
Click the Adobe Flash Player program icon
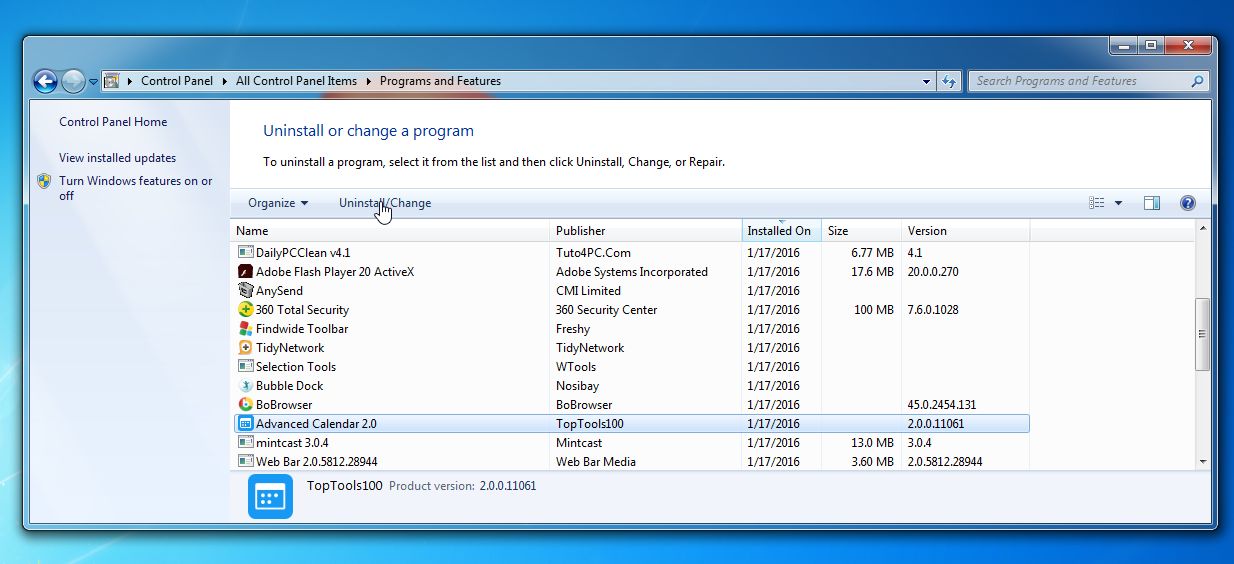click(x=246, y=272)
